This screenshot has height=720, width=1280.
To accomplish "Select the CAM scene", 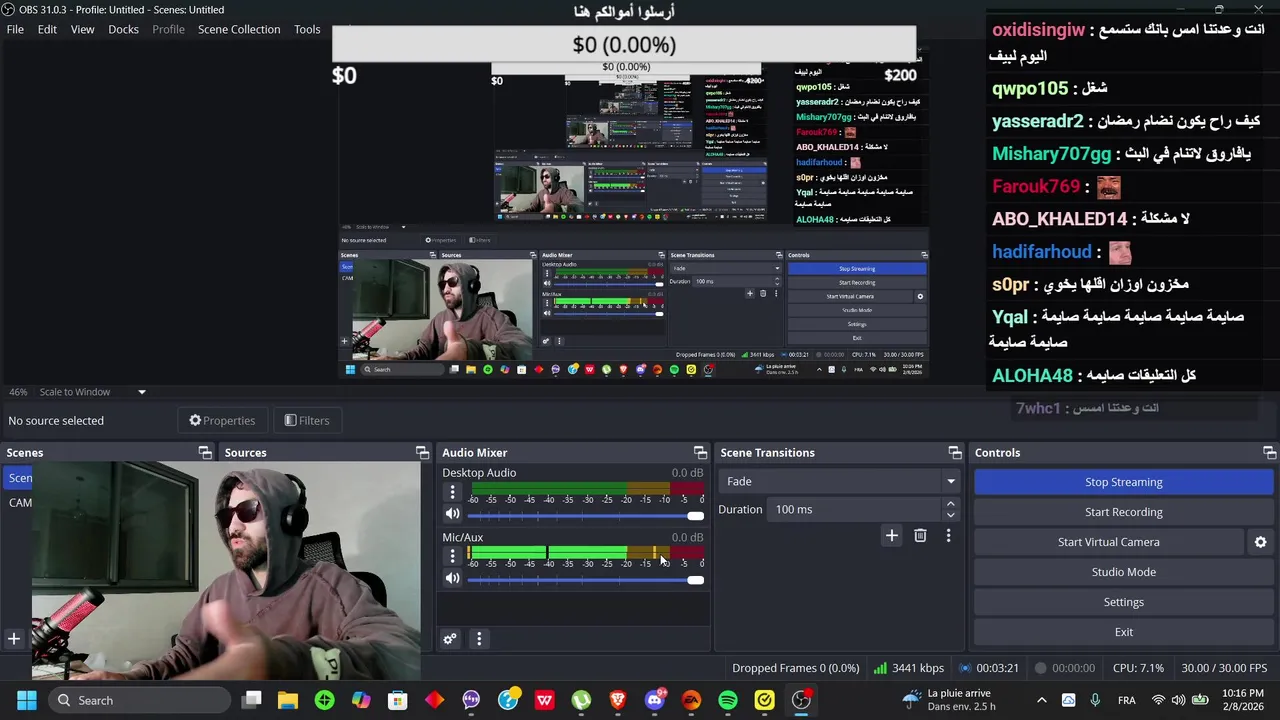I will click(20, 503).
